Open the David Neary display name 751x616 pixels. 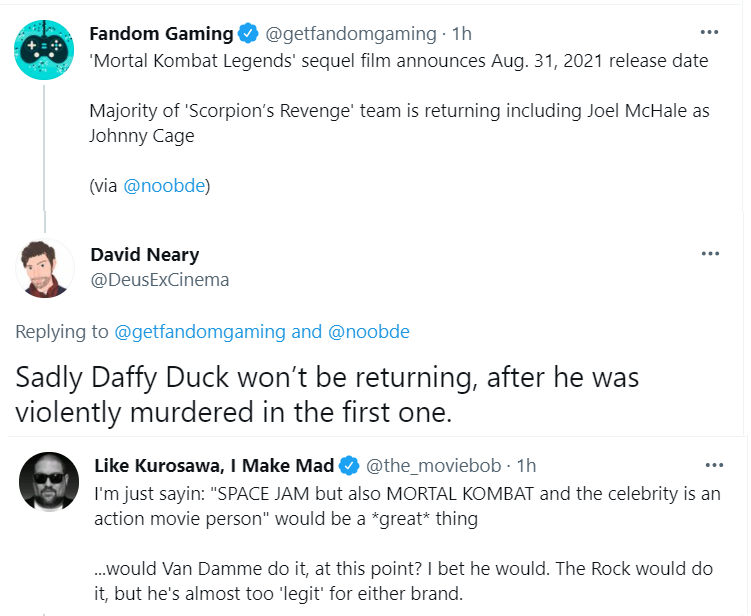click(x=145, y=255)
